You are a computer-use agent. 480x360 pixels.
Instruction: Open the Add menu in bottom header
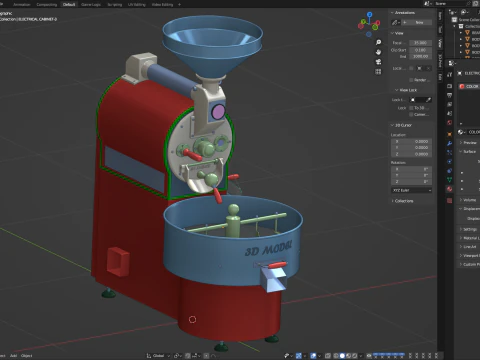[13, 356]
